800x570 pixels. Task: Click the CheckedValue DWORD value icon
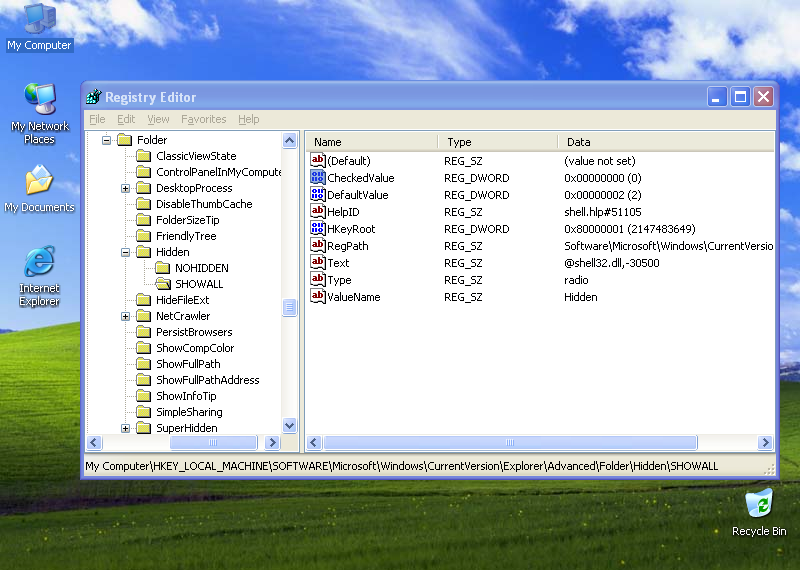(317, 178)
